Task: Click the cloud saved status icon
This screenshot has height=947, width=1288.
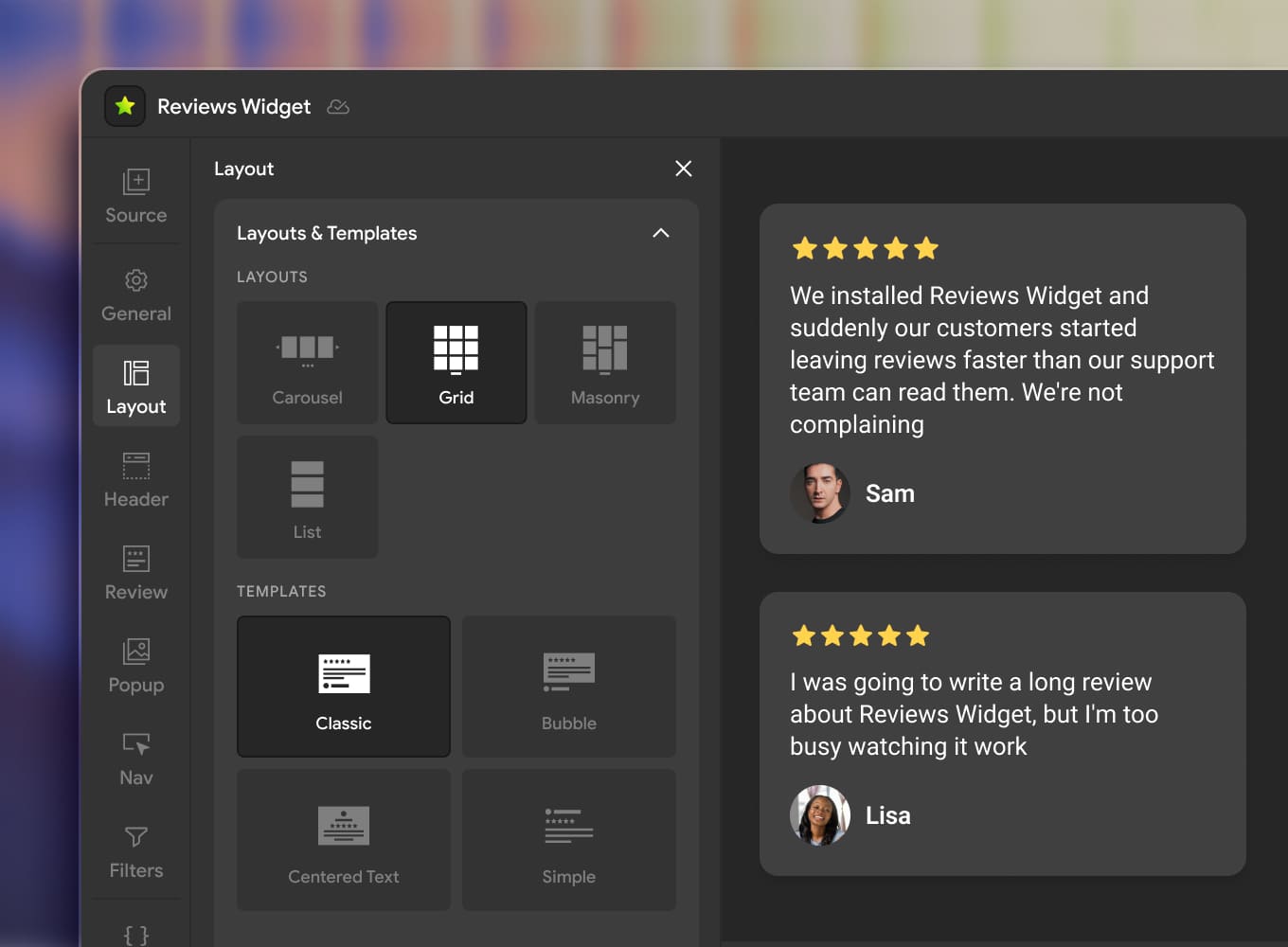Action: (x=338, y=107)
